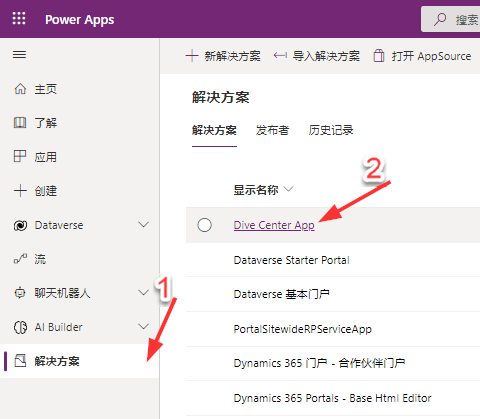The height and width of the screenshot is (419, 480).
Task: Click the apps grid icon beside 应用
Action: tap(20, 156)
